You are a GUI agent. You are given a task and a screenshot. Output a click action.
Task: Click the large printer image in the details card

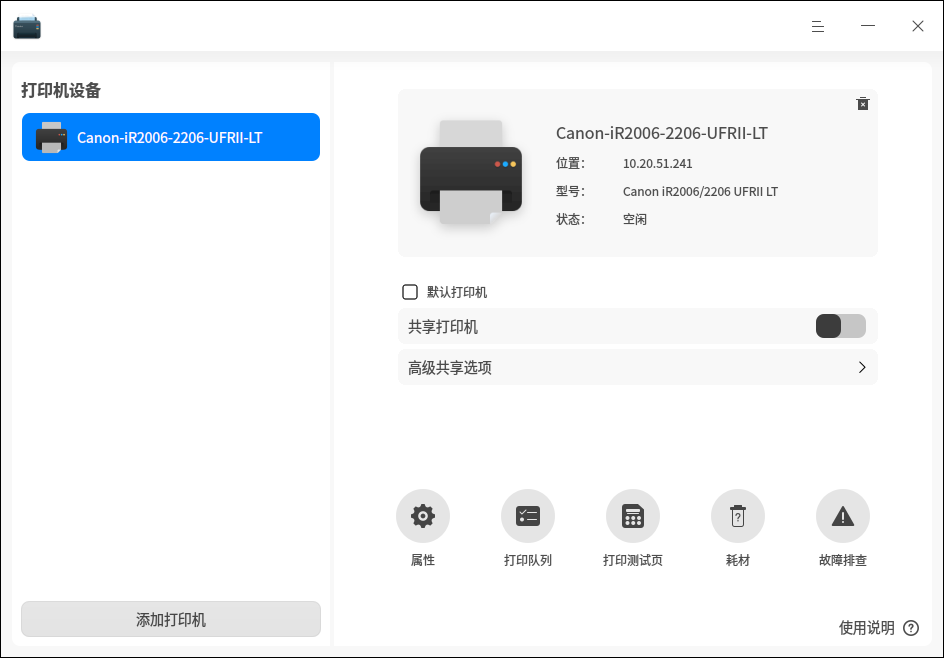[x=471, y=172]
